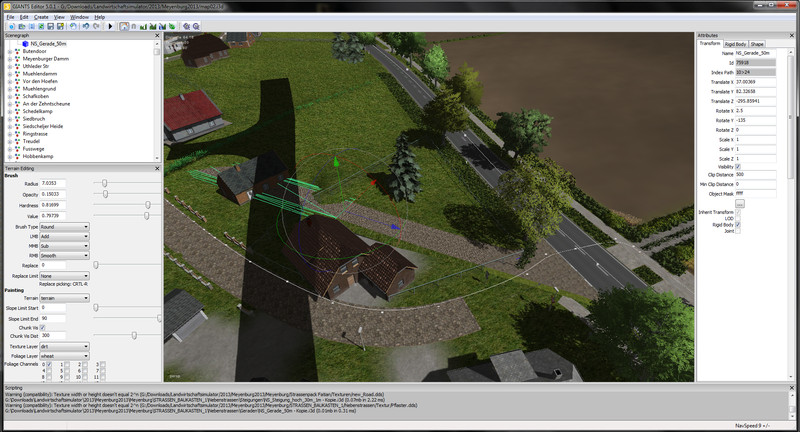Click the second green terrain tool icon
Screen dimensions: 800x432
153,26
